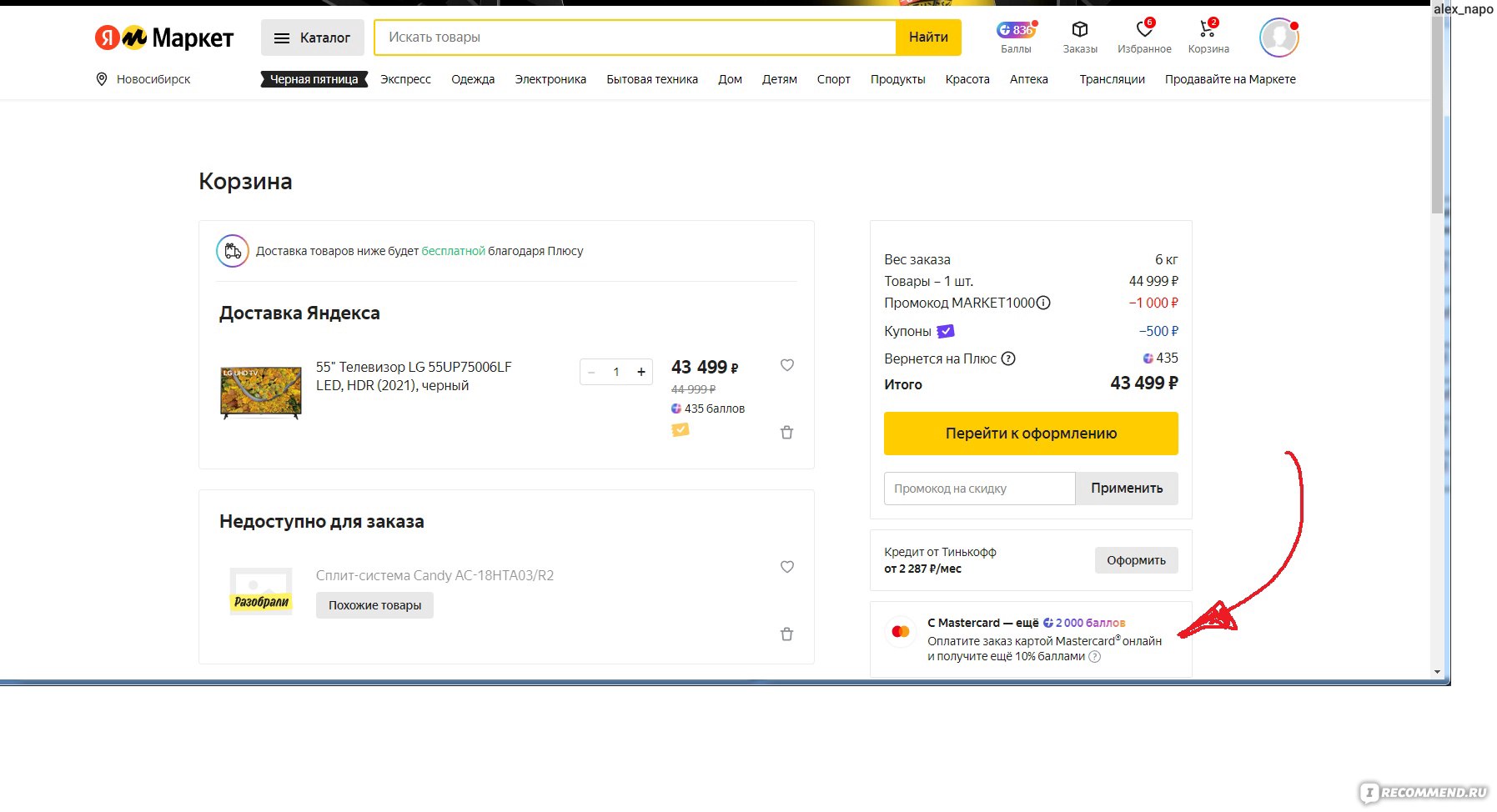Open the Yandex Market logo homepage
The height and width of the screenshot is (812, 1497).
click(x=163, y=38)
